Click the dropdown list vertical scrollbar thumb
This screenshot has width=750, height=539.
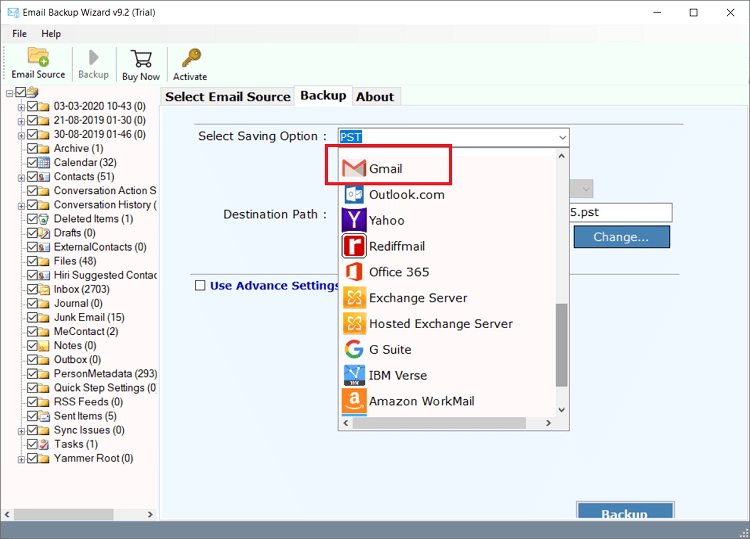click(562, 345)
